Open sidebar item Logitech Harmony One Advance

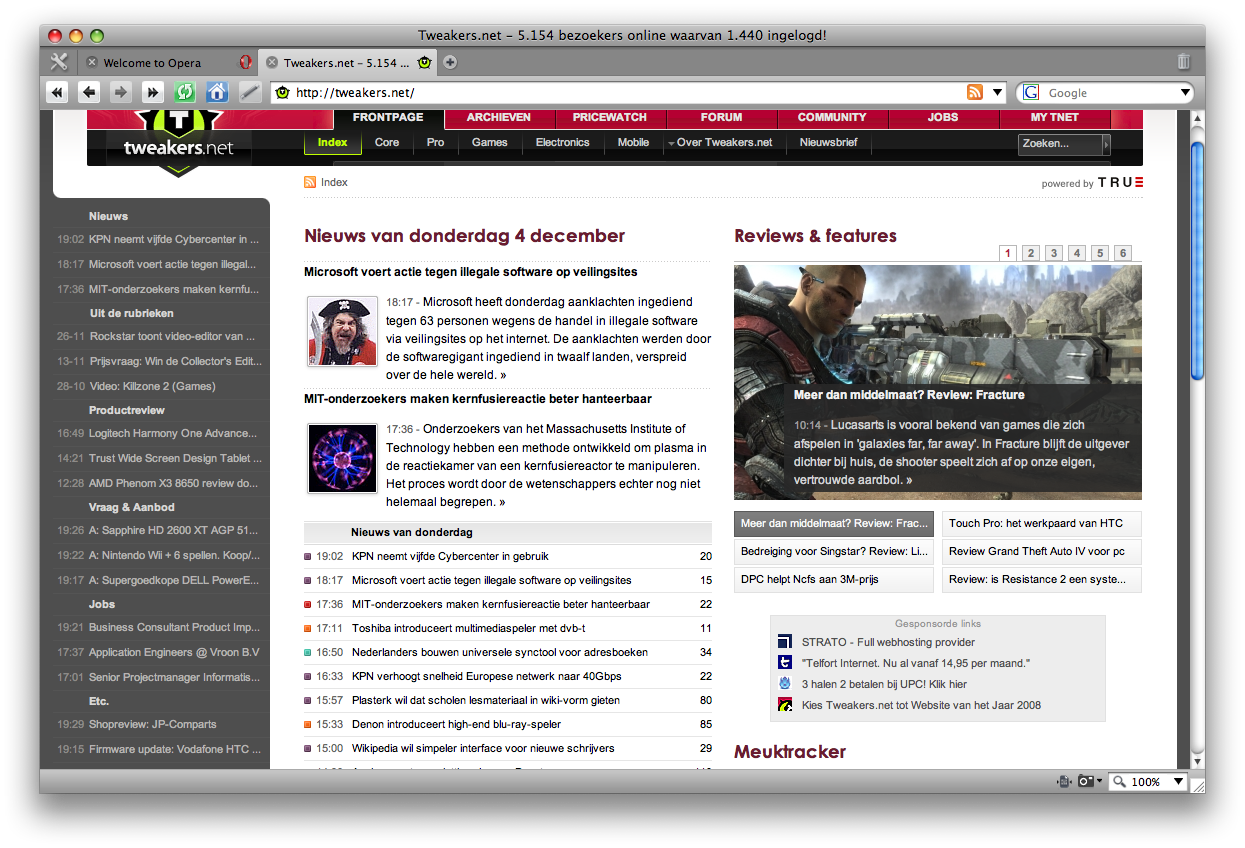(x=172, y=434)
